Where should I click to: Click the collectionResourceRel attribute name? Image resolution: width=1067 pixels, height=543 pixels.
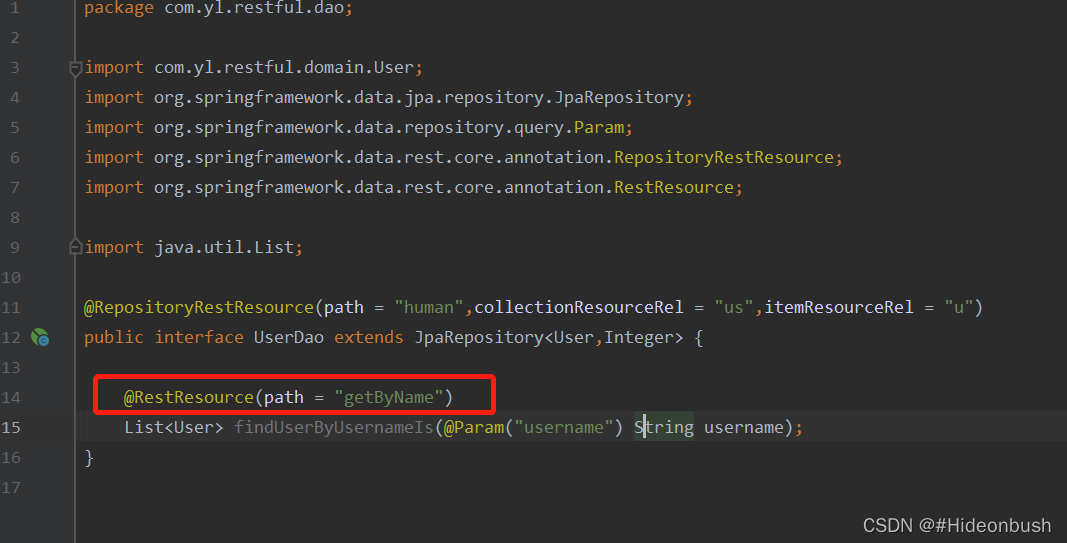(x=578, y=308)
